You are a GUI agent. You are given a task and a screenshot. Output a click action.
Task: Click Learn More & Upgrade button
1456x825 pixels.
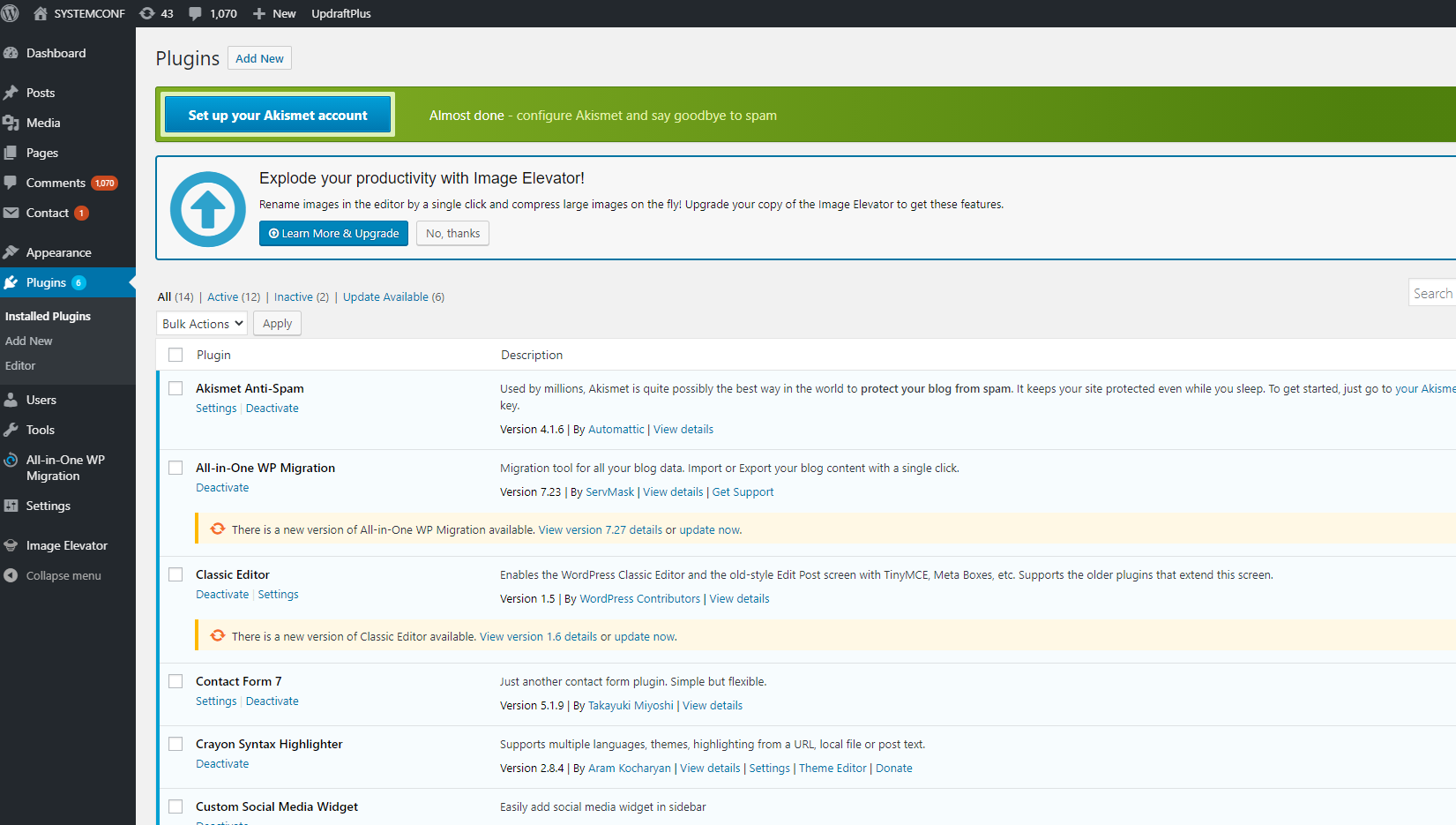(333, 233)
